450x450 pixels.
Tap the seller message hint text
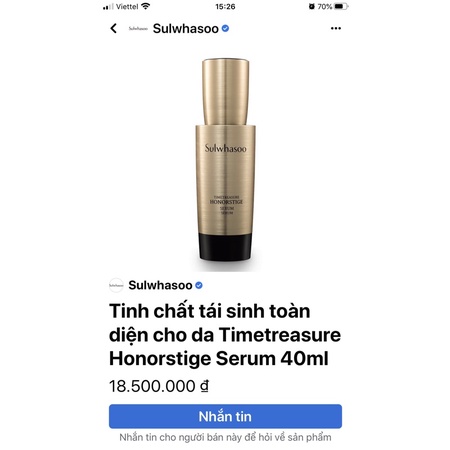click(x=225, y=437)
